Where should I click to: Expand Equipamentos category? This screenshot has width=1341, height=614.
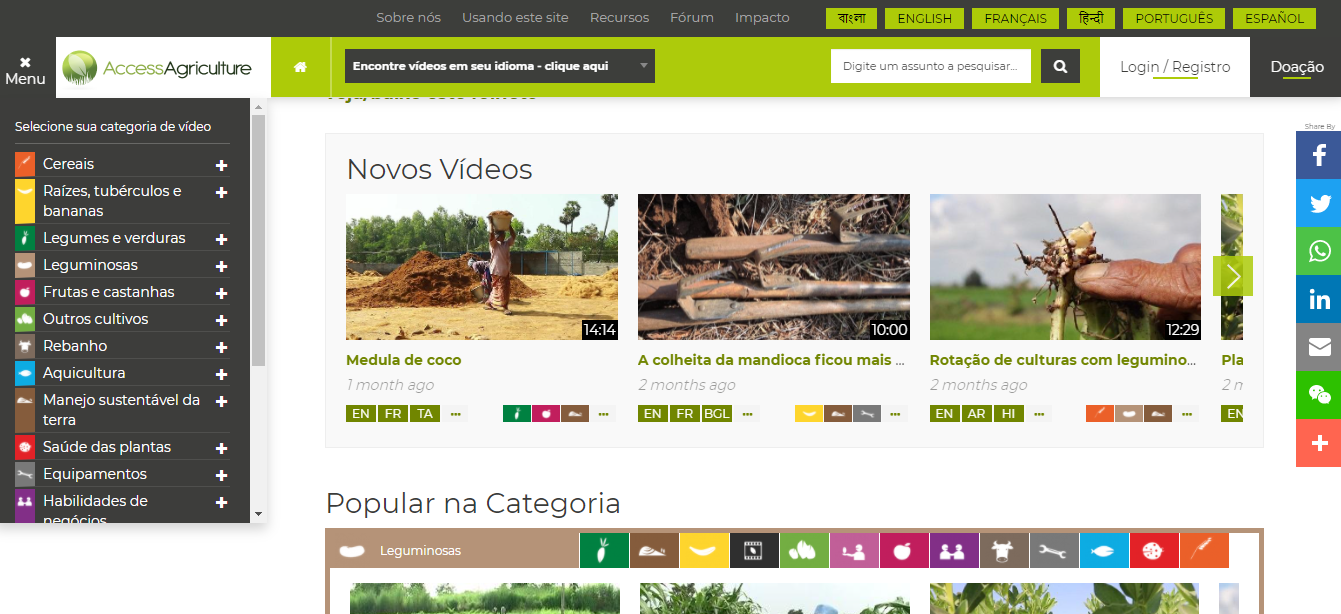(x=221, y=476)
